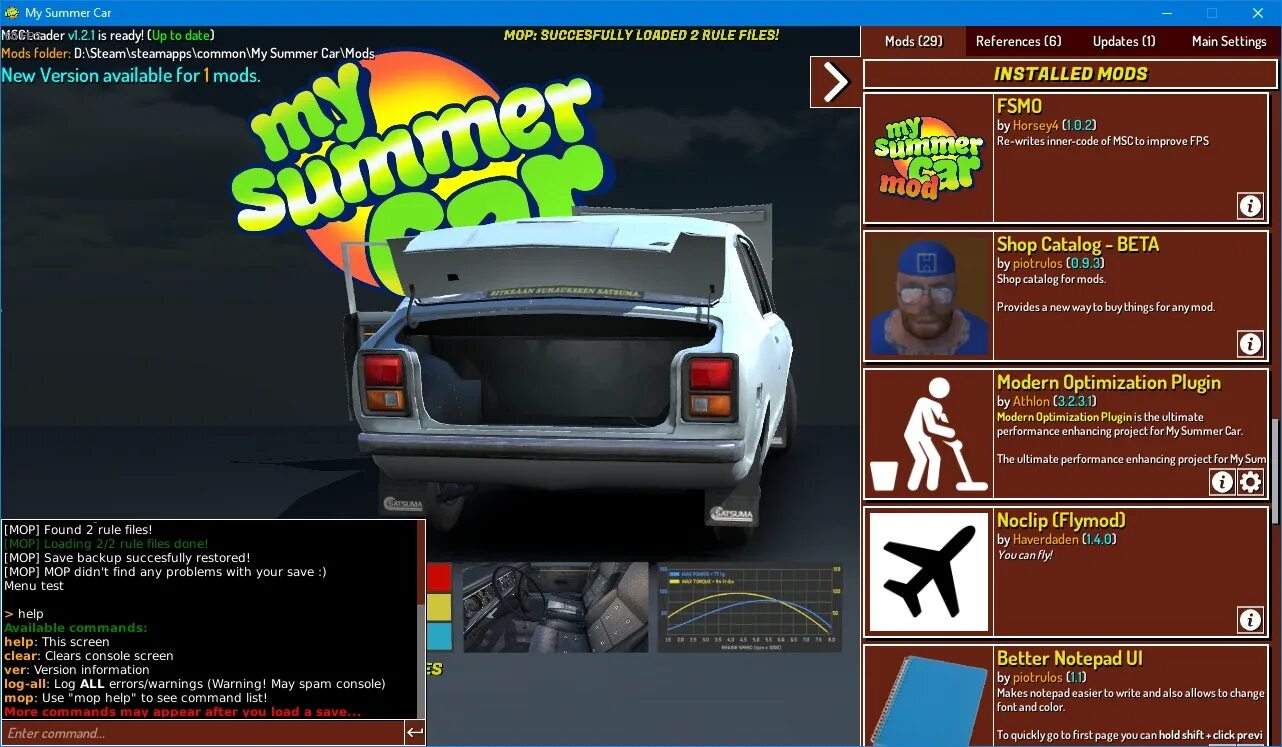Click the Mods folder path text
The width and height of the screenshot is (1282, 747).
pos(188,54)
